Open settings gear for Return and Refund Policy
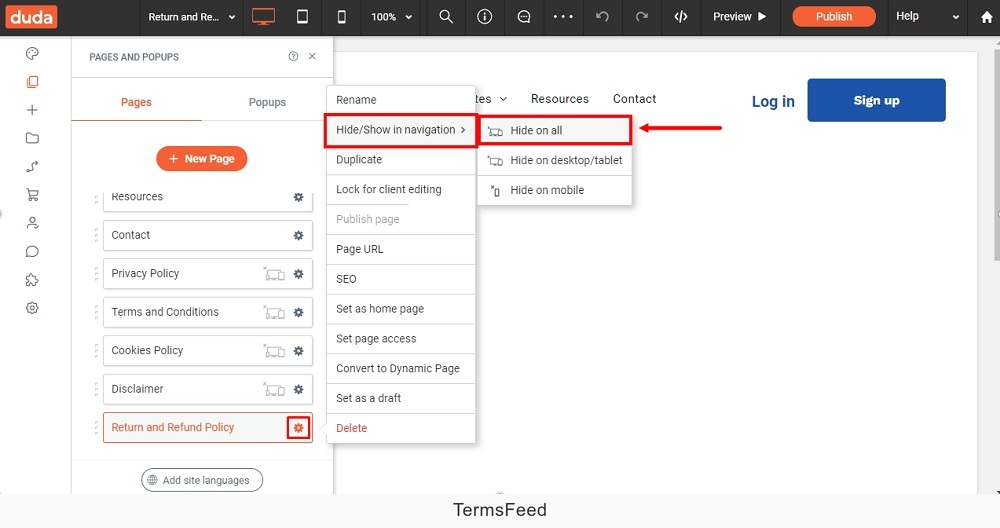Image resolution: width=1000 pixels, height=528 pixels. pos(298,428)
